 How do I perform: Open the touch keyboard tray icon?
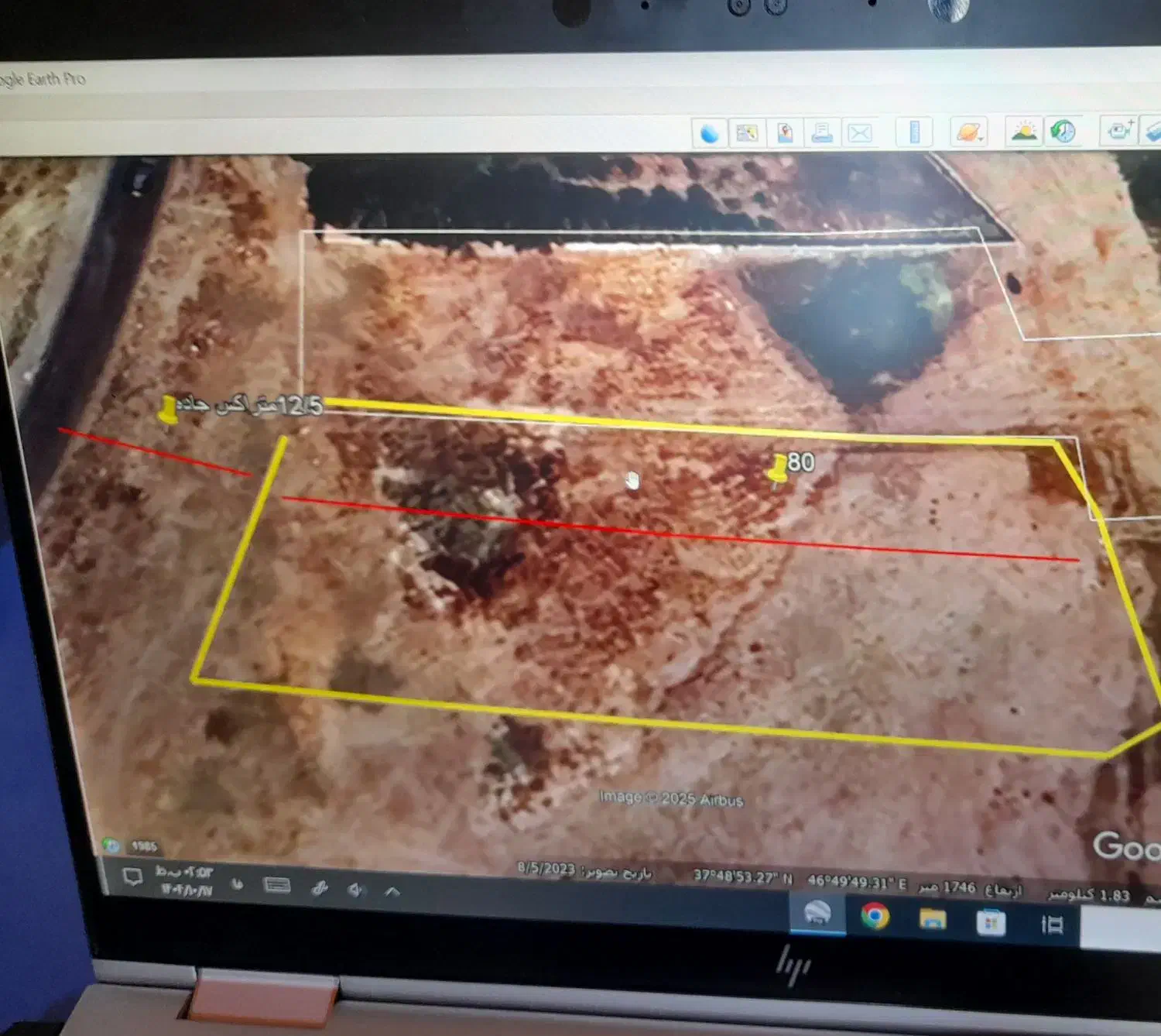point(277,885)
